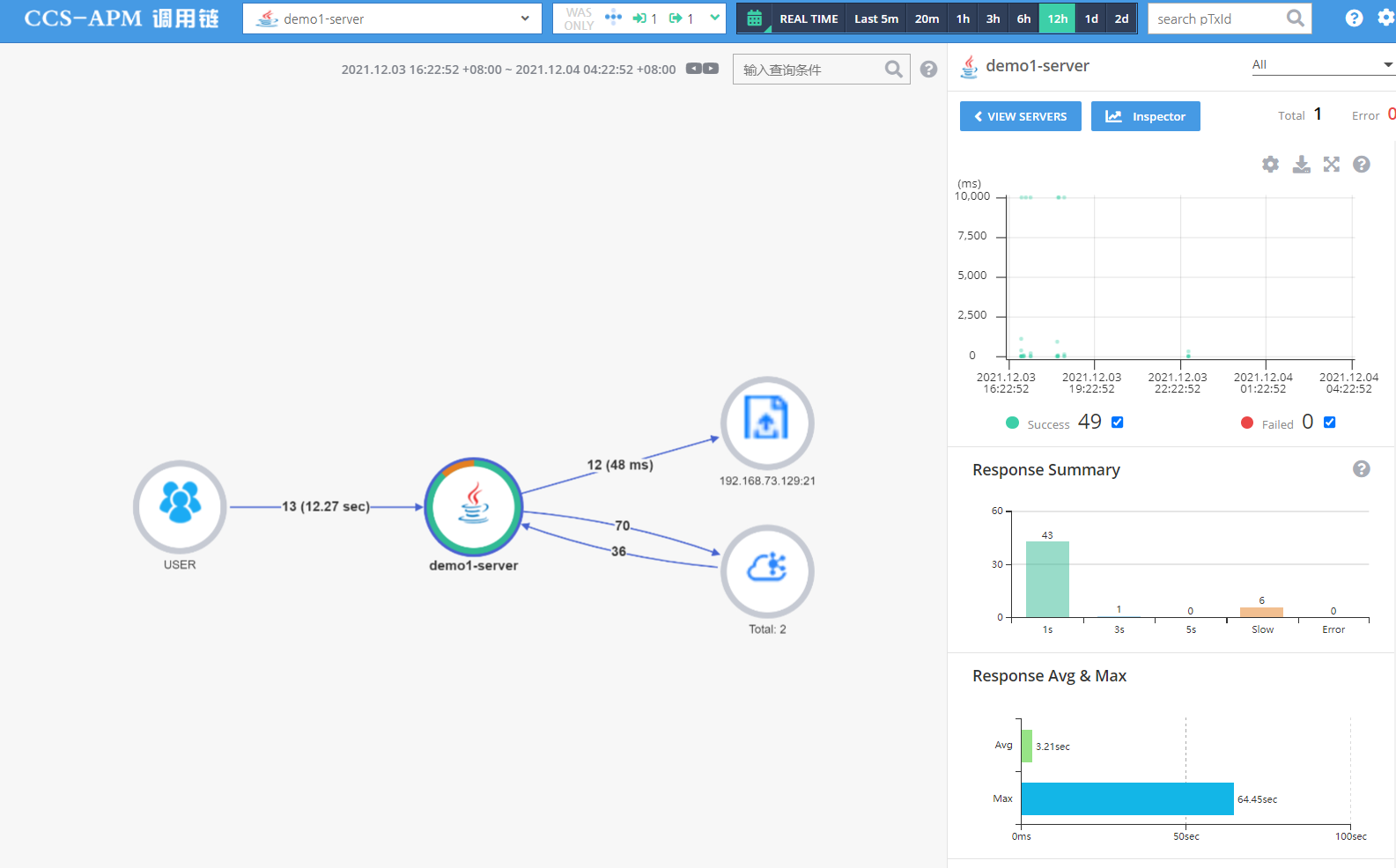
Task: Move the time range forward one step
Action: pyautogui.click(x=711, y=69)
